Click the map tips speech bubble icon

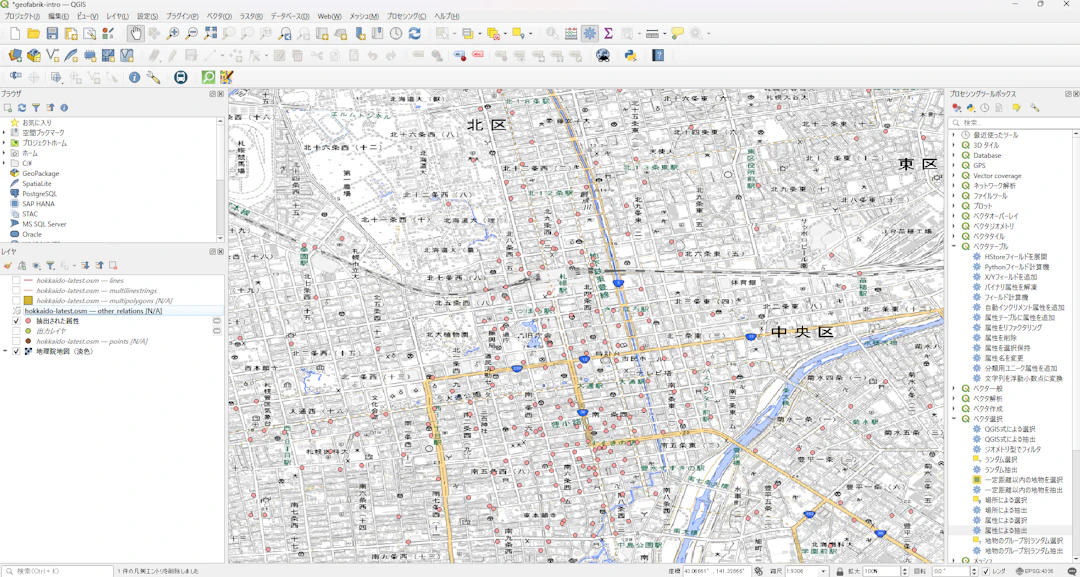pyautogui.click(x=678, y=33)
